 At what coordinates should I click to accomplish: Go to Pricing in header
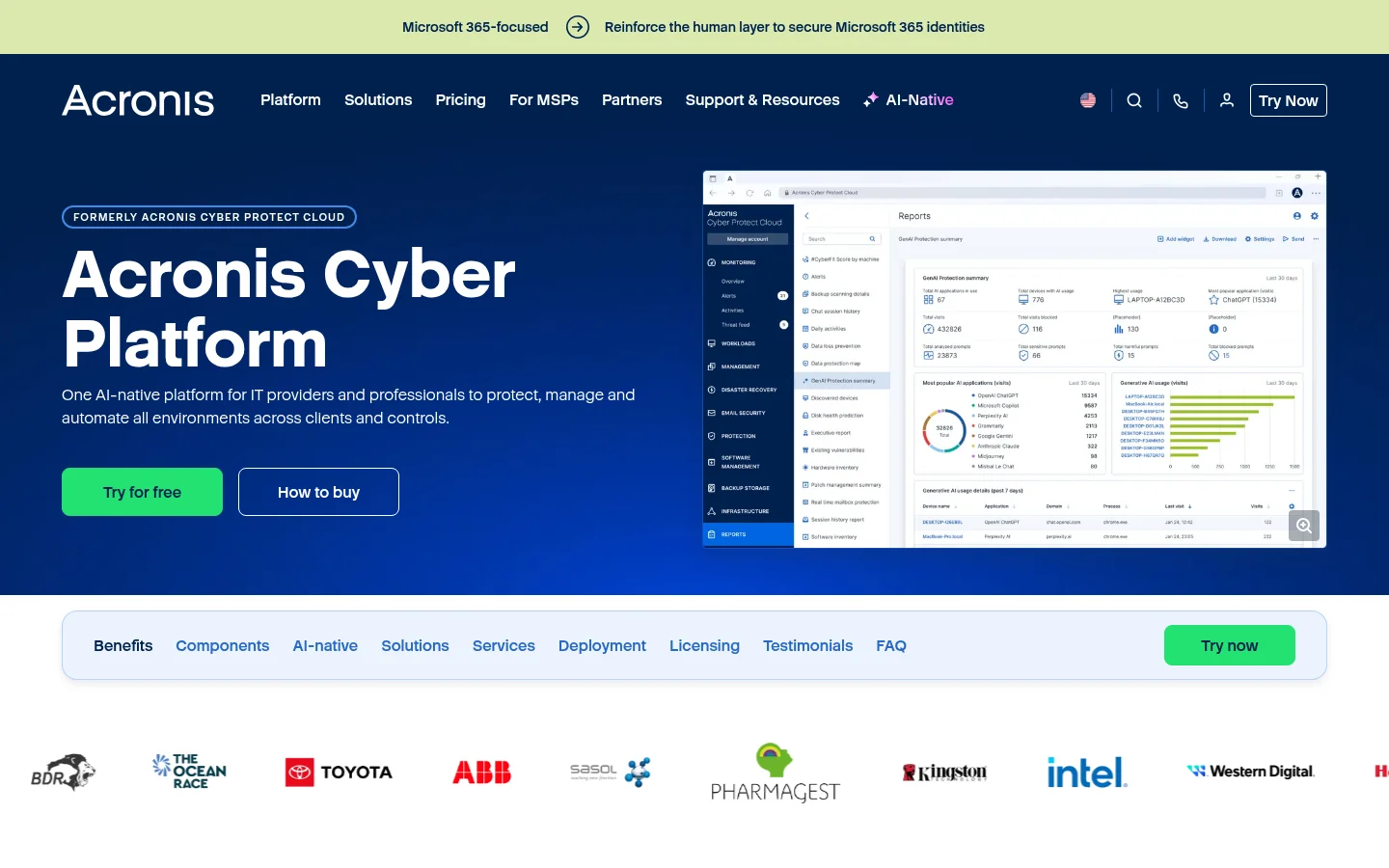[460, 99]
